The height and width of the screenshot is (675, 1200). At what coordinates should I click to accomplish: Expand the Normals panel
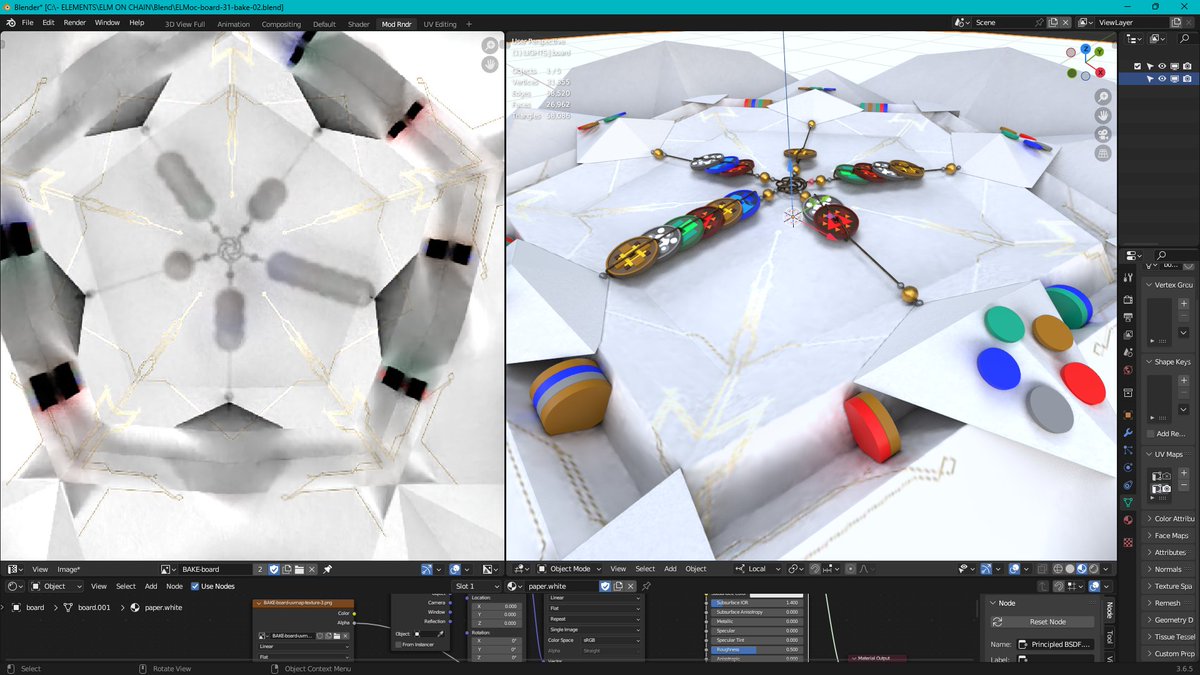[x=1168, y=569]
